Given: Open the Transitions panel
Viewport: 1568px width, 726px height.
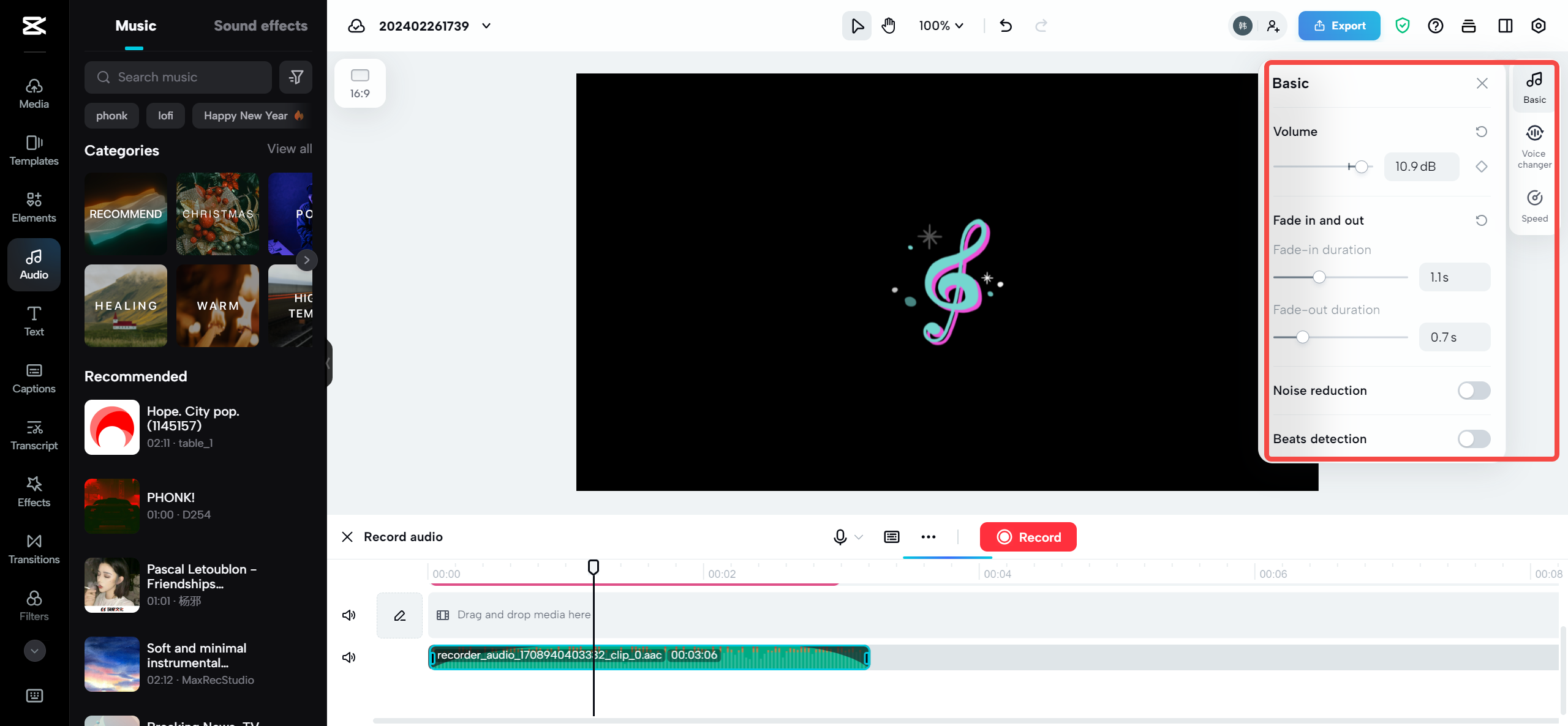Looking at the screenshot, I should [x=34, y=548].
